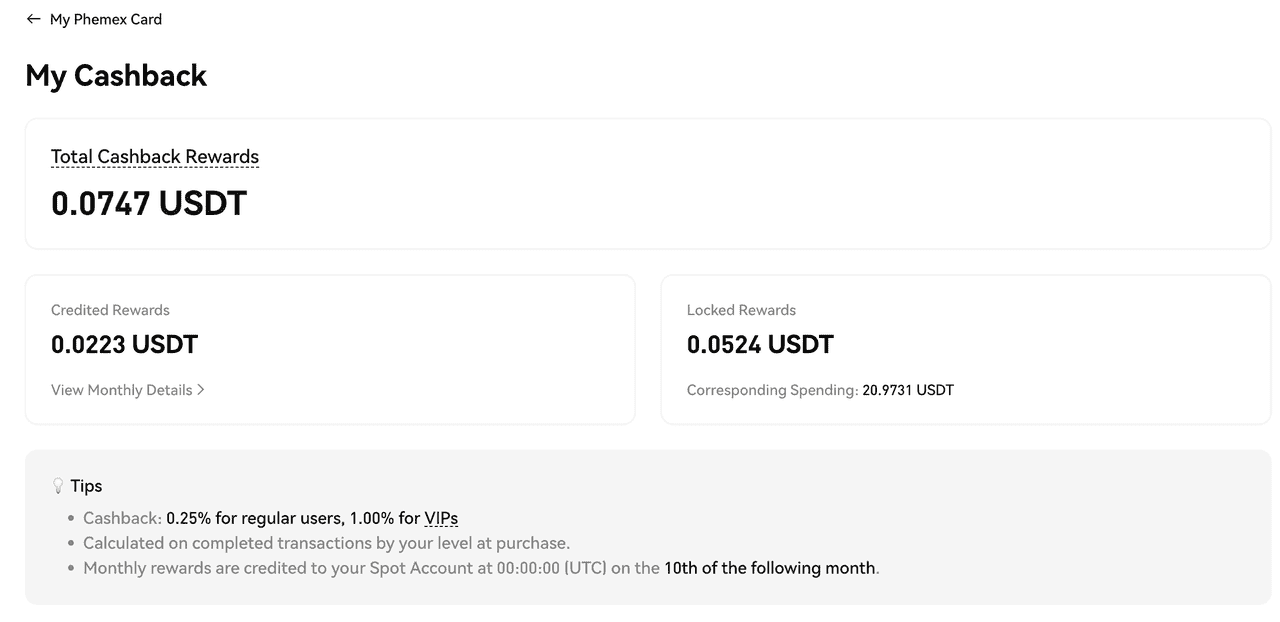Click the Calculated on completed transactions tip

(326, 543)
